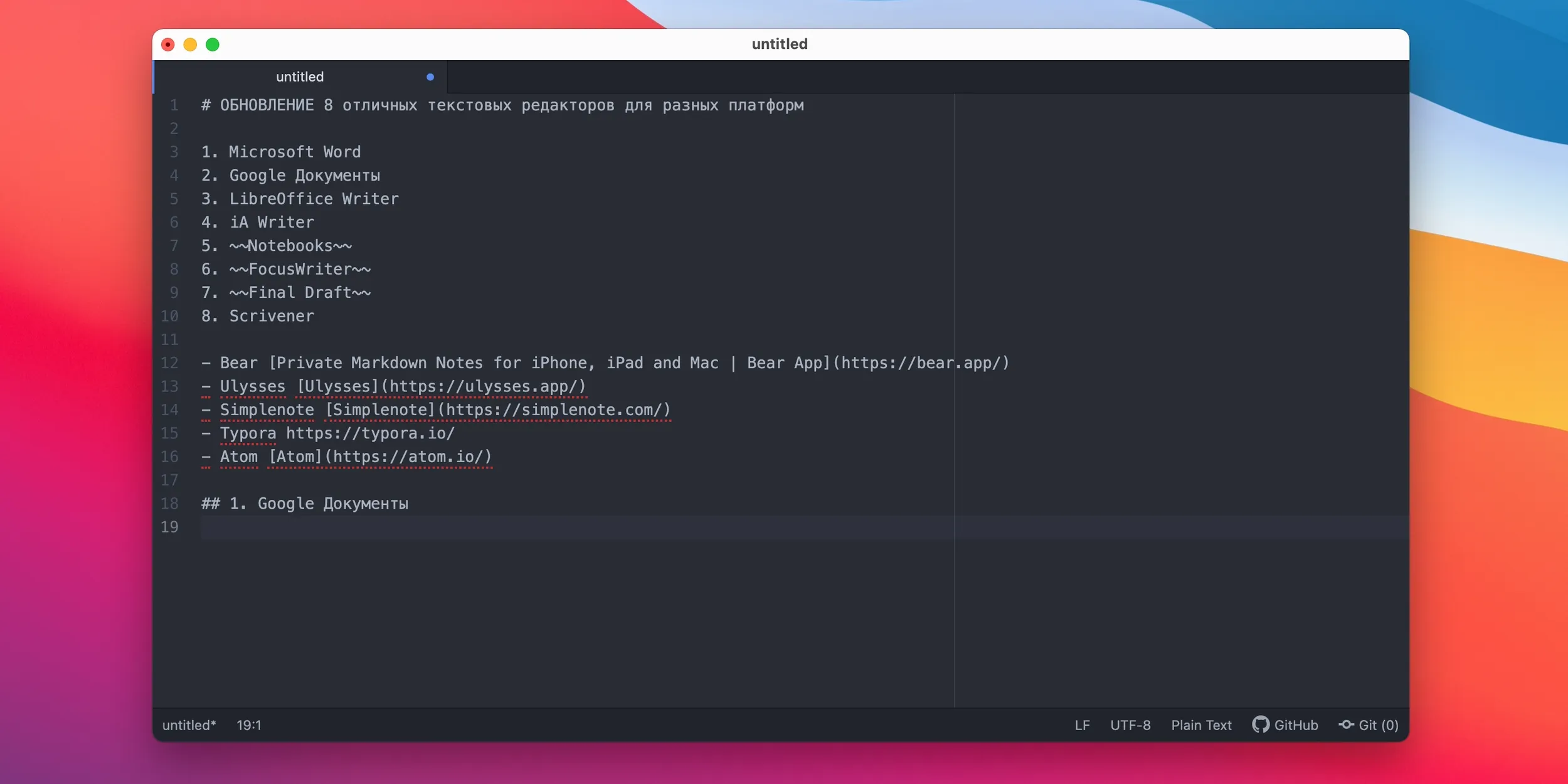Click line number 12 in the gutter
Viewport: 1568px width, 784px height.
coord(169,363)
